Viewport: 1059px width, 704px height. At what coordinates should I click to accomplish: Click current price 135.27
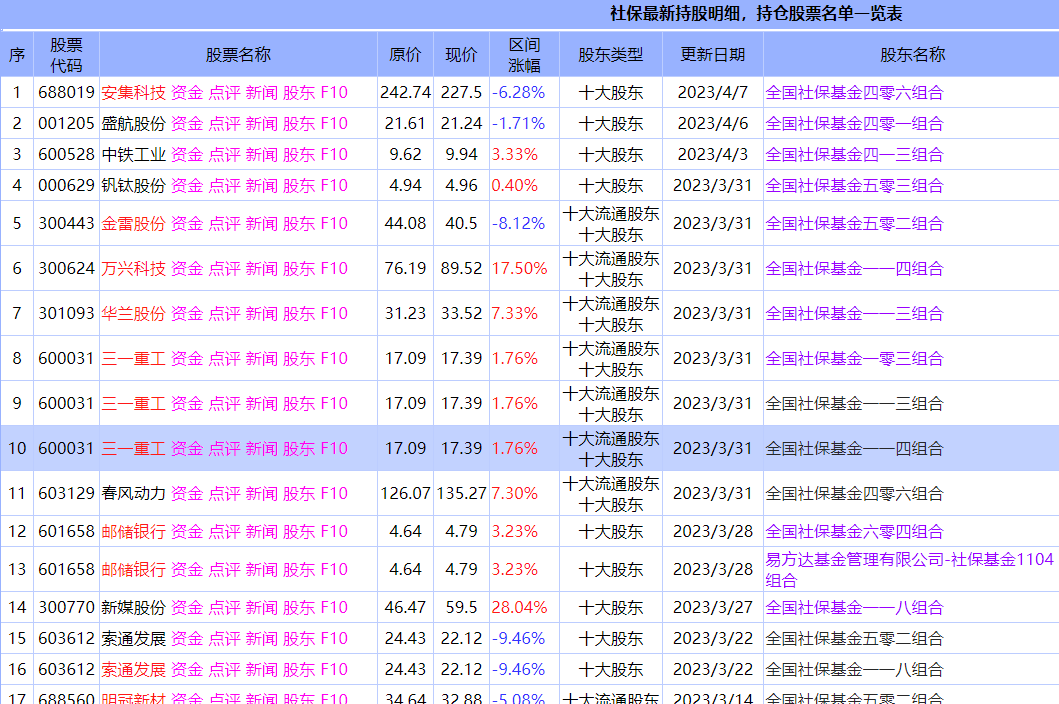[x=461, y=493]
